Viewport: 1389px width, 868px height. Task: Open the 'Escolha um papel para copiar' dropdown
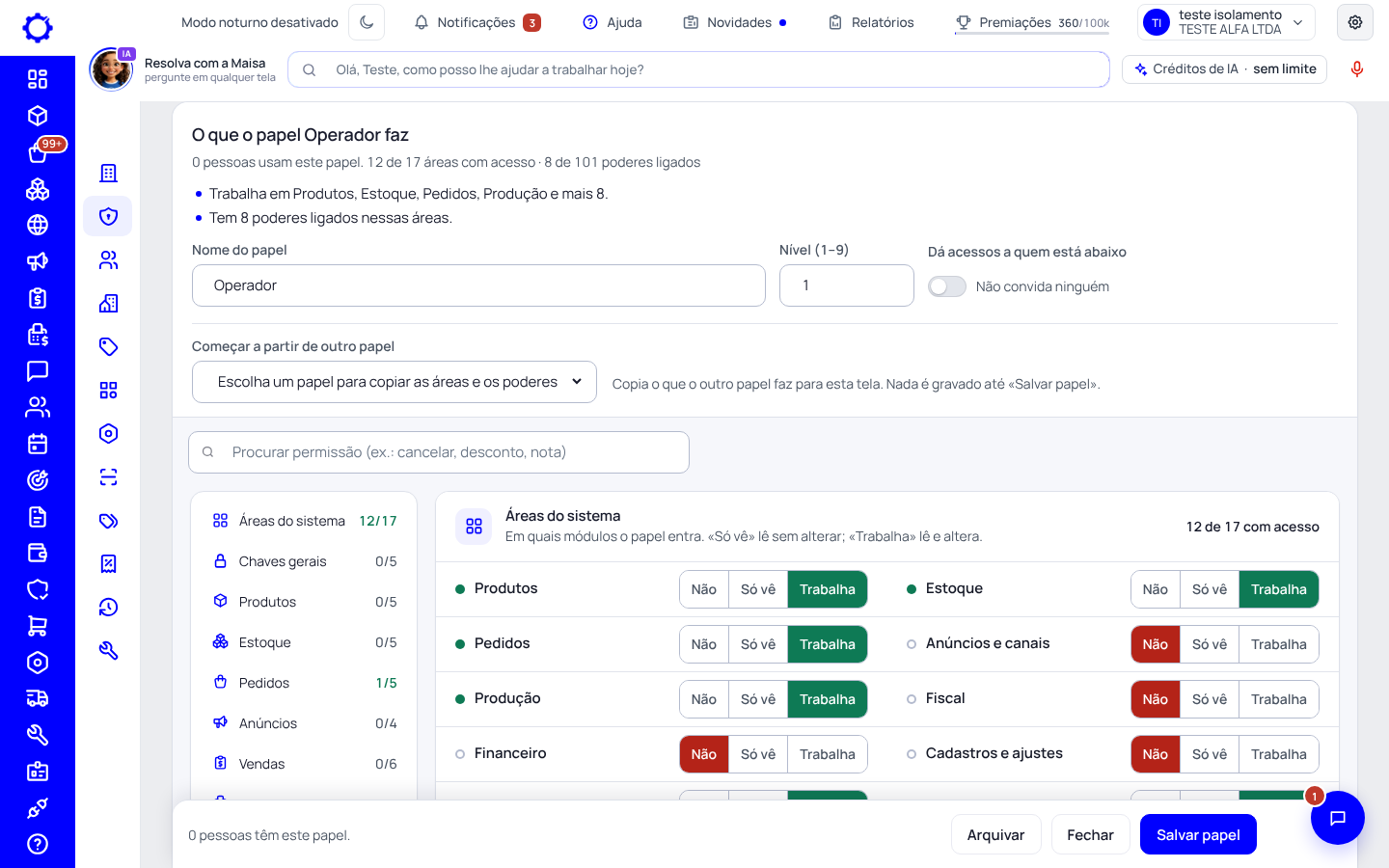pos(395,382)
